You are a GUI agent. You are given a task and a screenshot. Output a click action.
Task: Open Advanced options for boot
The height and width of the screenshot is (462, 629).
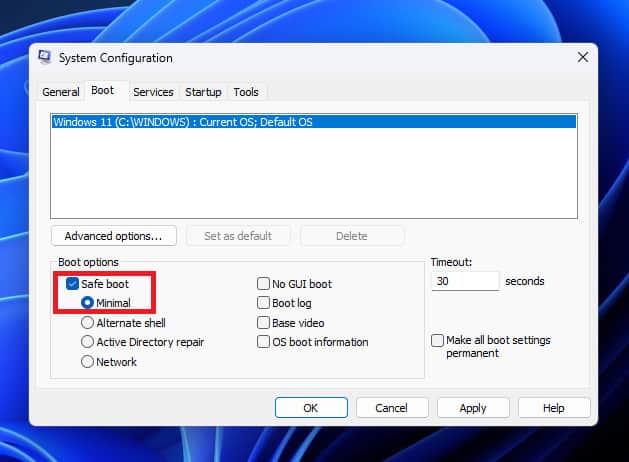coord(113,236)
